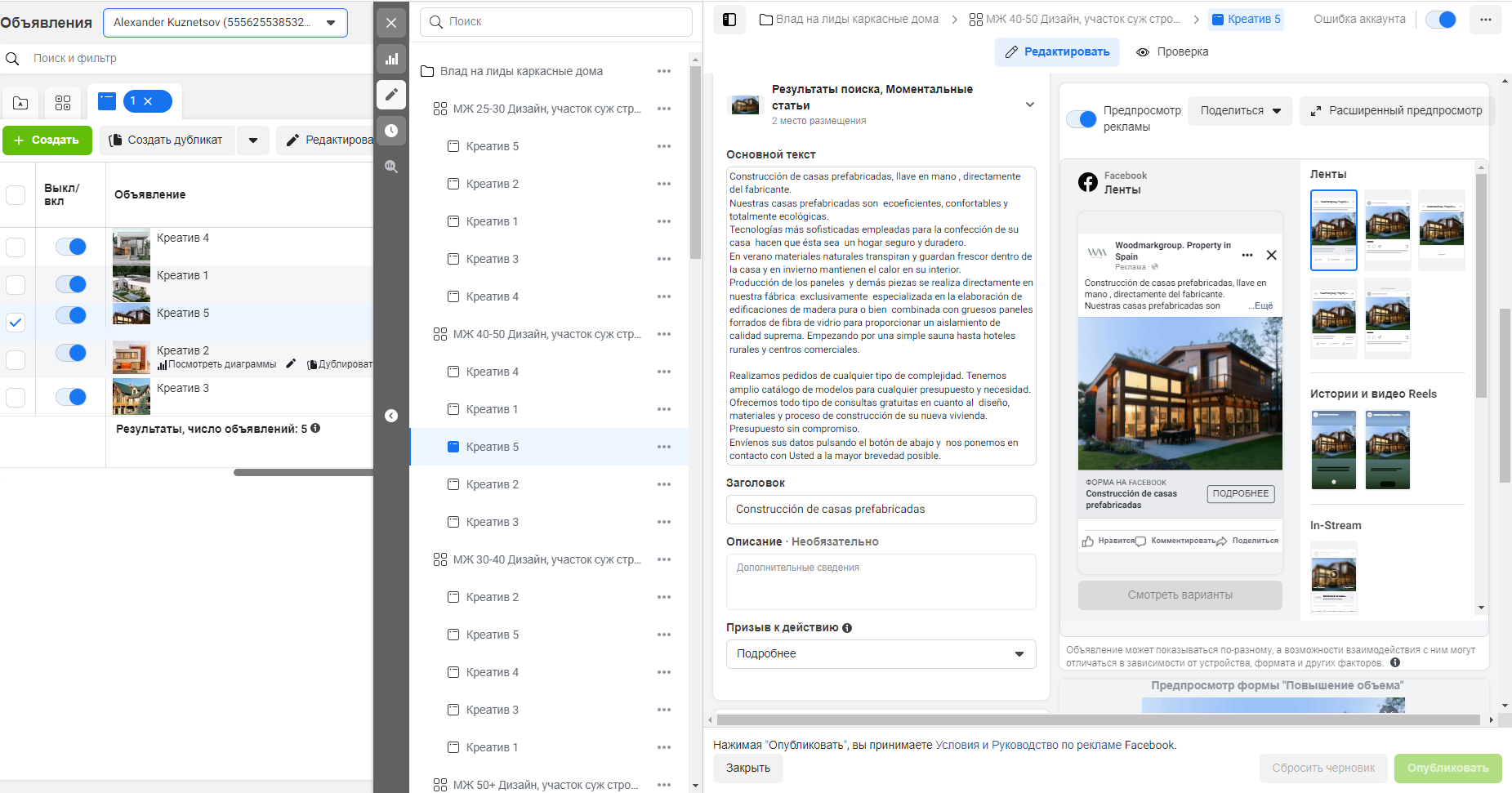Switch to the campaigns folder tab icon
Viewport: 1512px width, 793px height.
click(20, 103)
